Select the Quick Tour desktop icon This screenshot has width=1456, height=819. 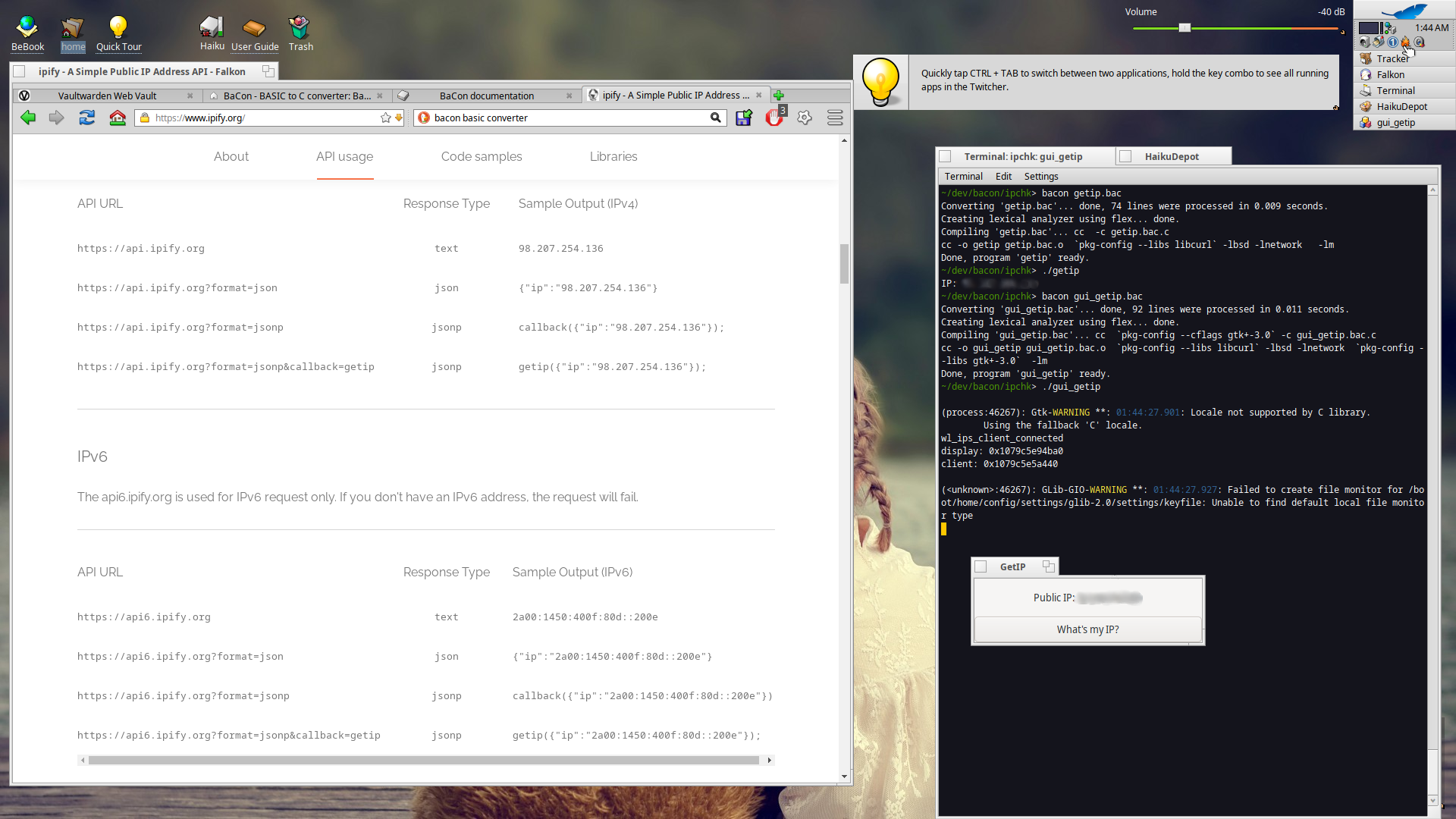pyautogui.click(x=118, y=33)
